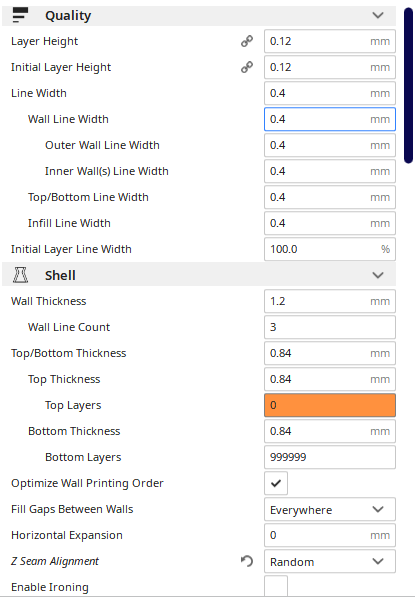
Task: Click the Shell section icon
Action: pos(20,275)
